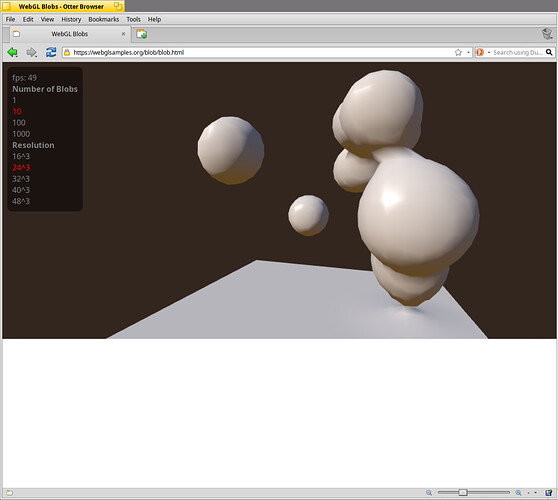Zoom out using the status bar magnifier

pos(429,493)
